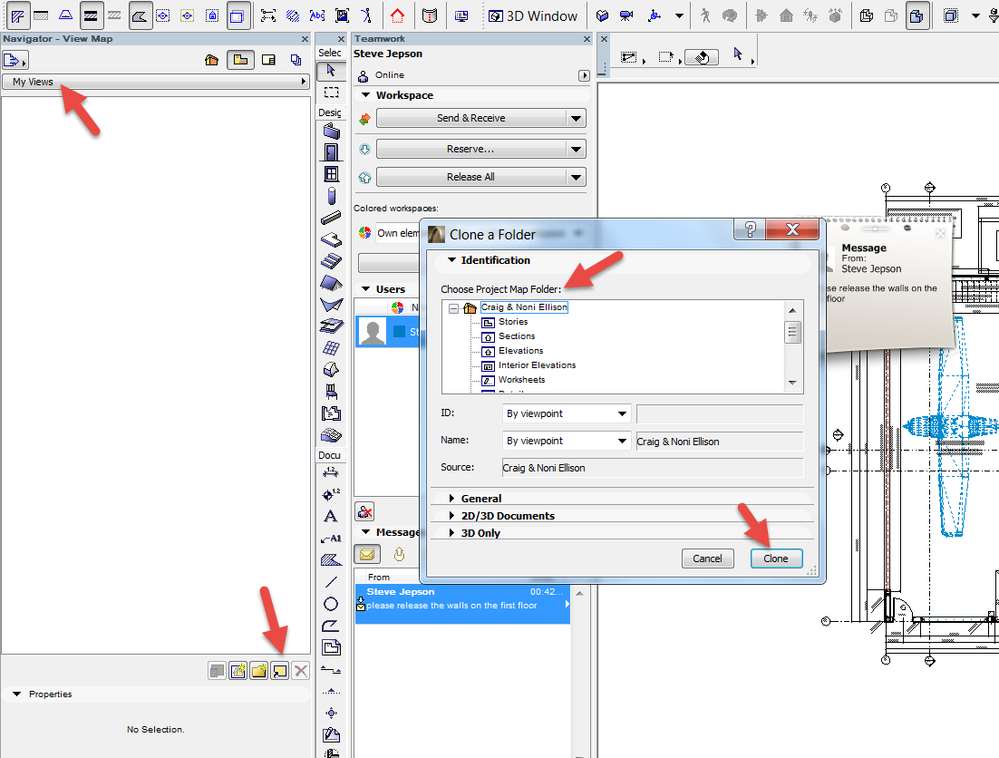Click the Release All button
999x758 pixels.
click(471, 177)
